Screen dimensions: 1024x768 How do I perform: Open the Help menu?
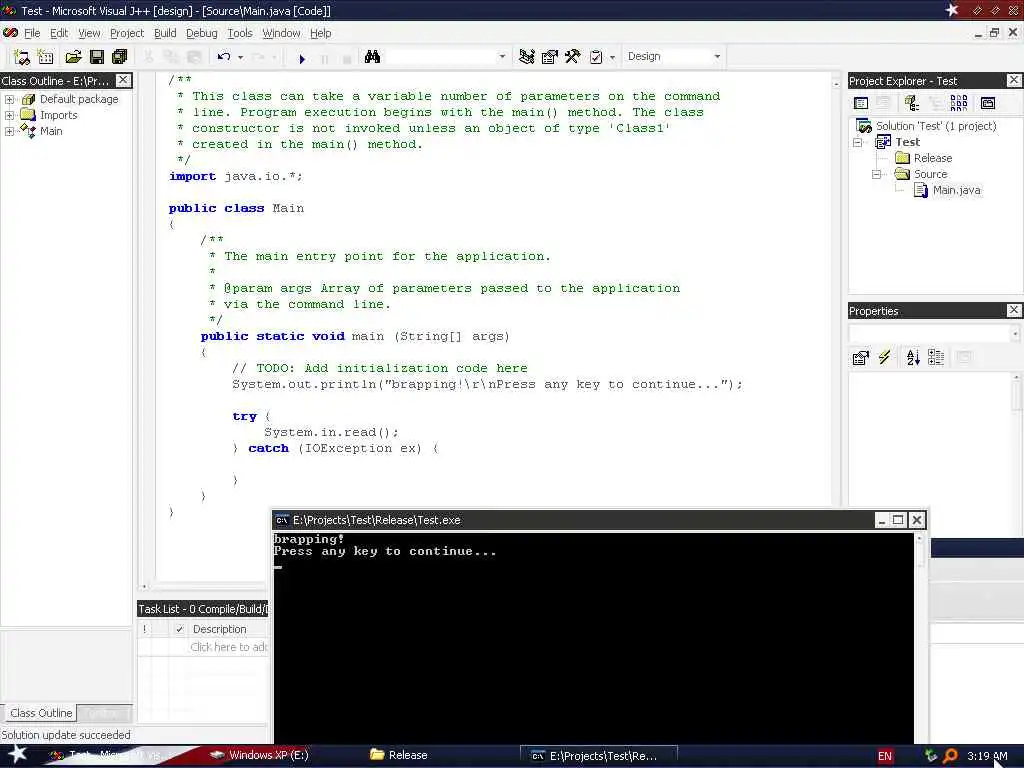point(321,33)
